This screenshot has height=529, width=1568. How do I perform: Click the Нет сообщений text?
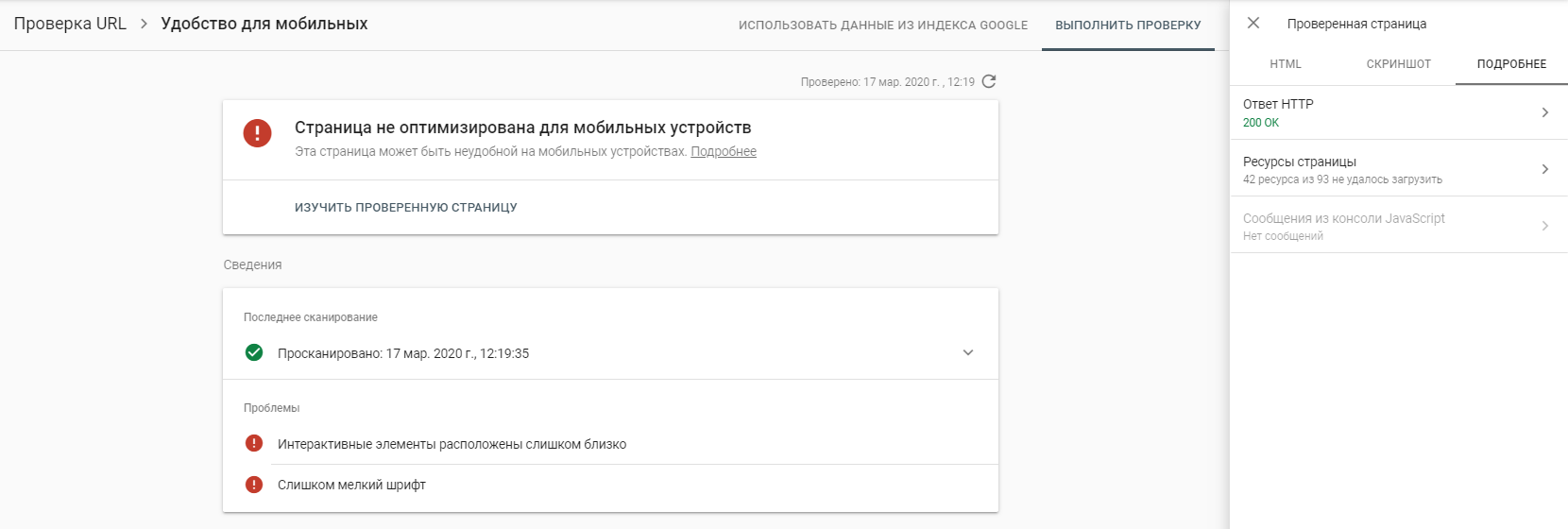coord(1283,236)
